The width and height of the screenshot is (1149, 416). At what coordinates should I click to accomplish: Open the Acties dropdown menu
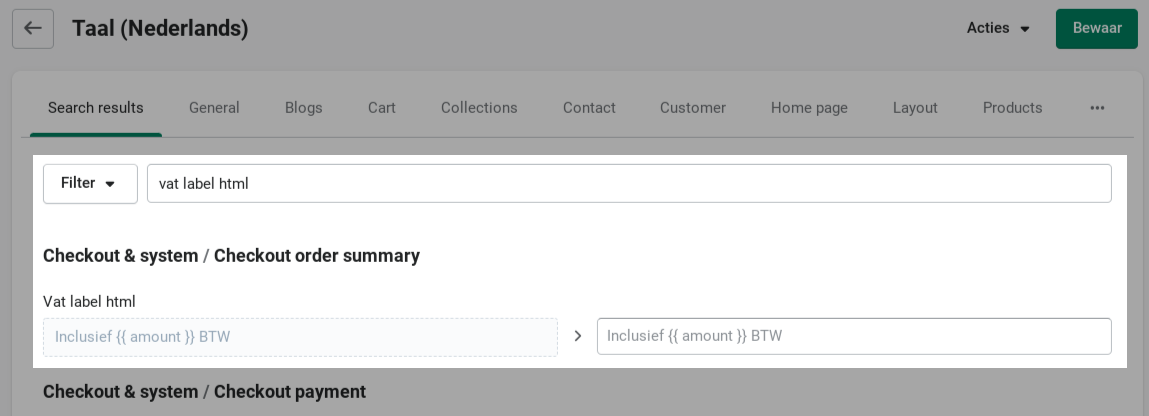click(998, 29)
